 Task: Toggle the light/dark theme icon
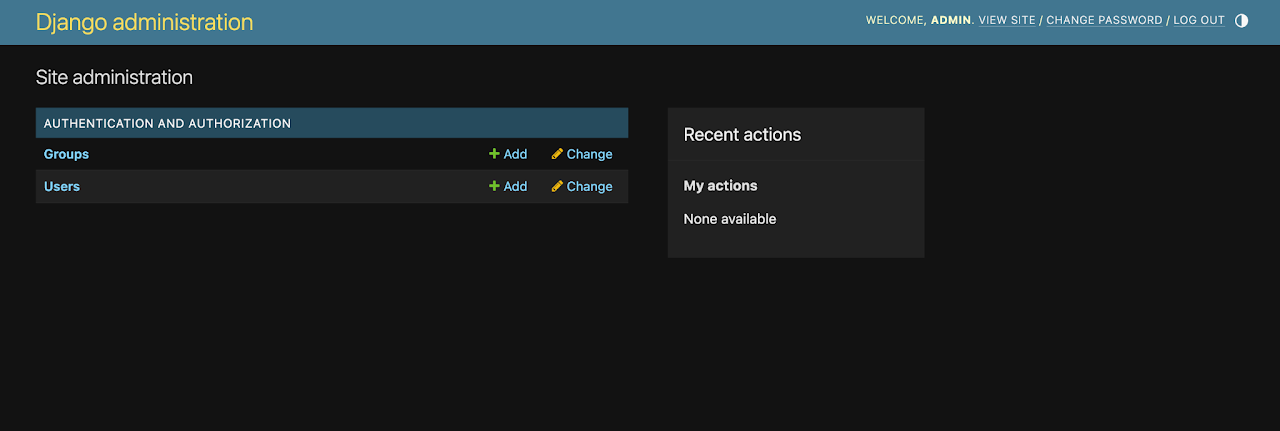coord(1241,20)
